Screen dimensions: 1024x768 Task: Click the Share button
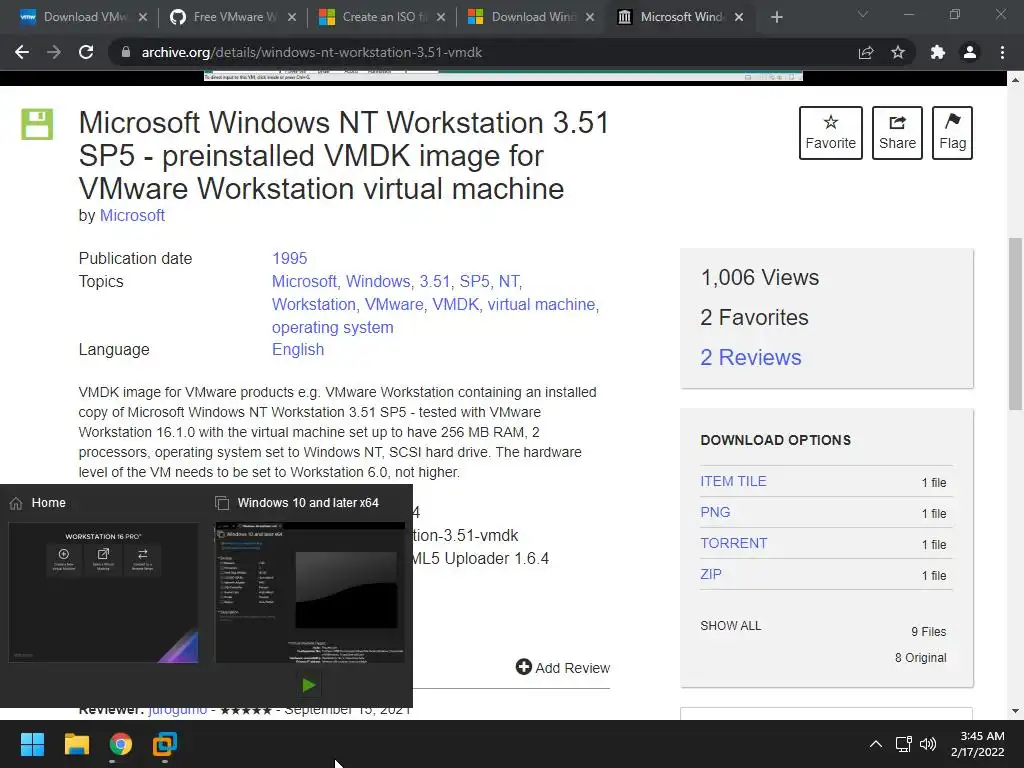coord(897,133)
